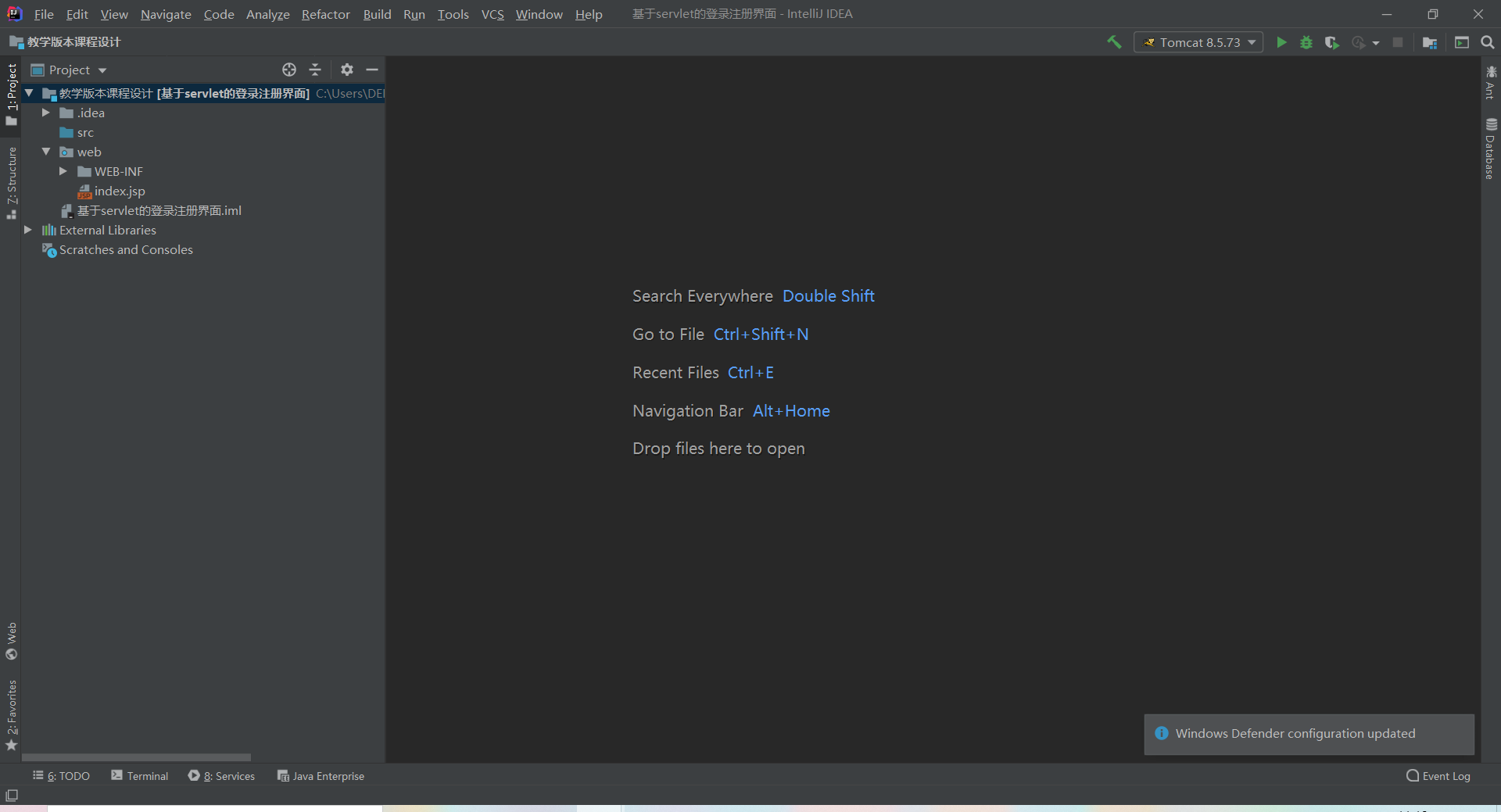Open the Window menu

539,14
